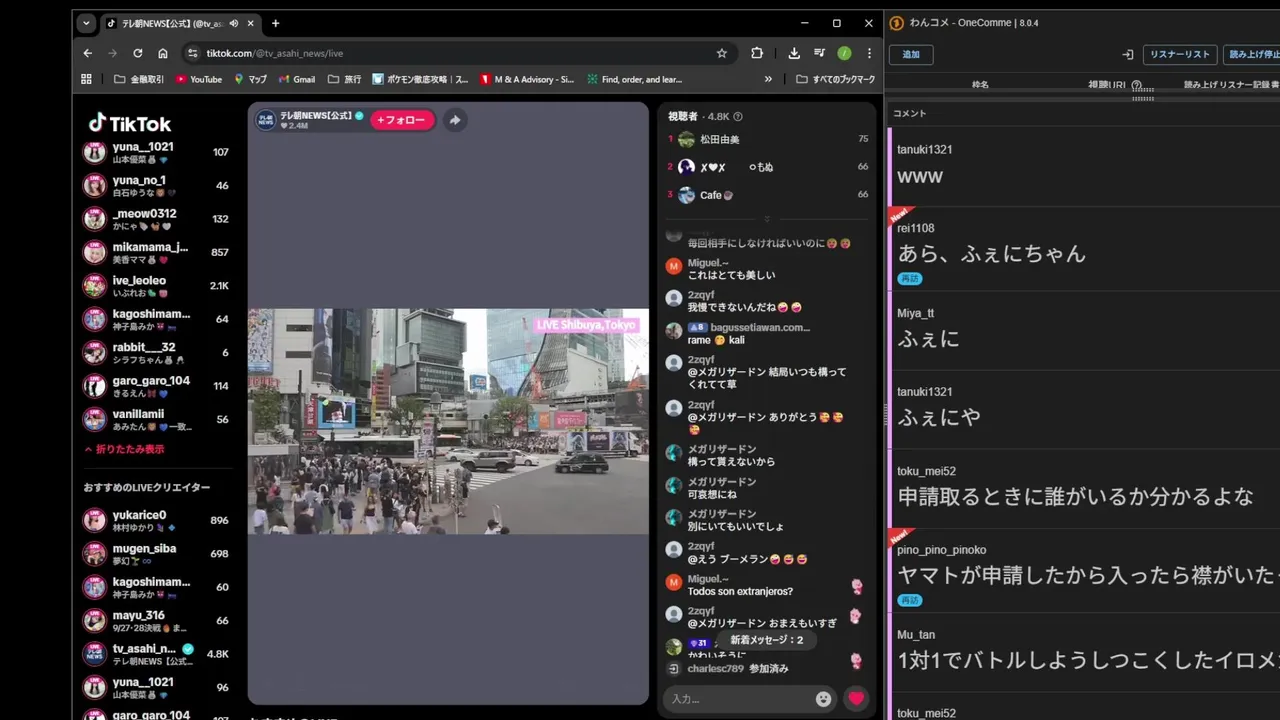1280x720 pixels.
Task: Click the フォロー button
Action: click(402, 120)
